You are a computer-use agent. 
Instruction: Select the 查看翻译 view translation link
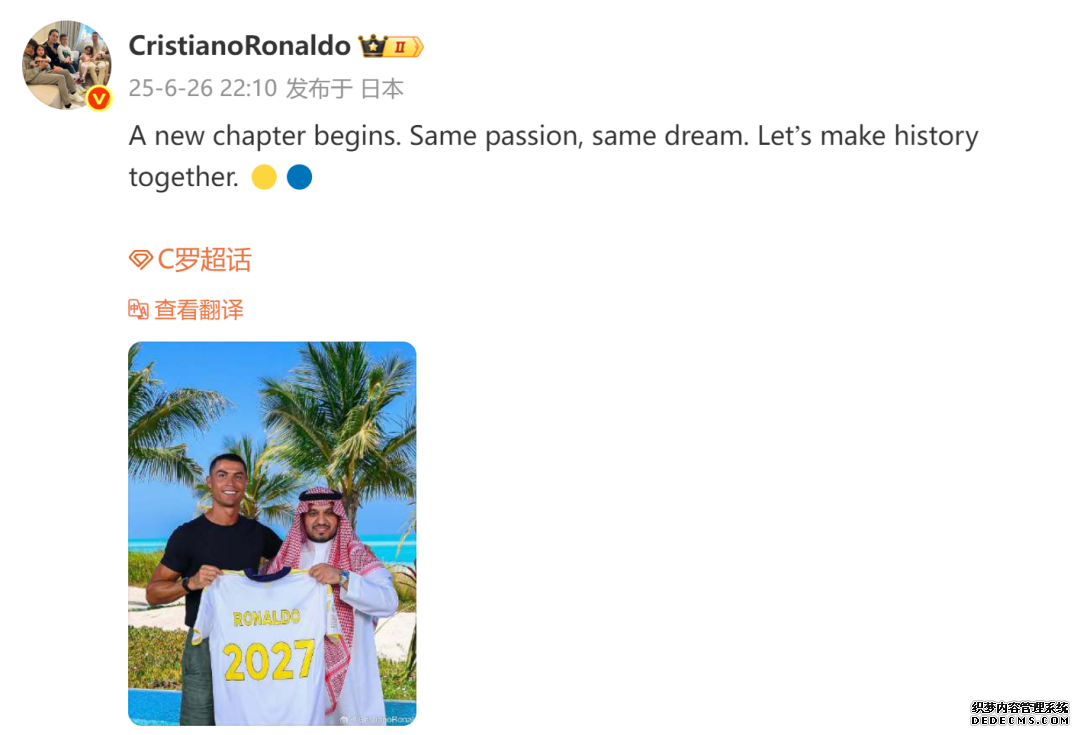pyautogui.click(x=199, y=309)
